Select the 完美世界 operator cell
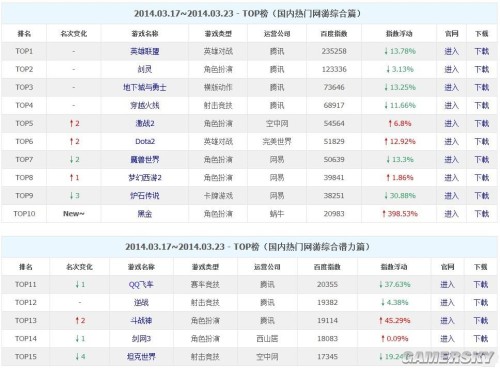Viewport: 500px width, 369px height. tap(277, 141)
